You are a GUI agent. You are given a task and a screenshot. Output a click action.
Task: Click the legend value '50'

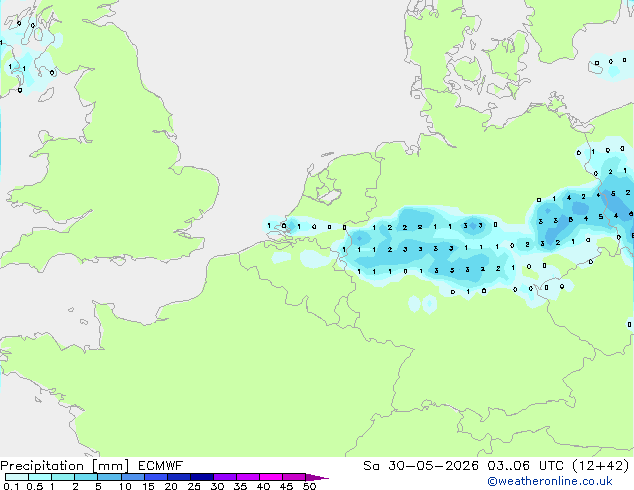(x=310, y=486)
